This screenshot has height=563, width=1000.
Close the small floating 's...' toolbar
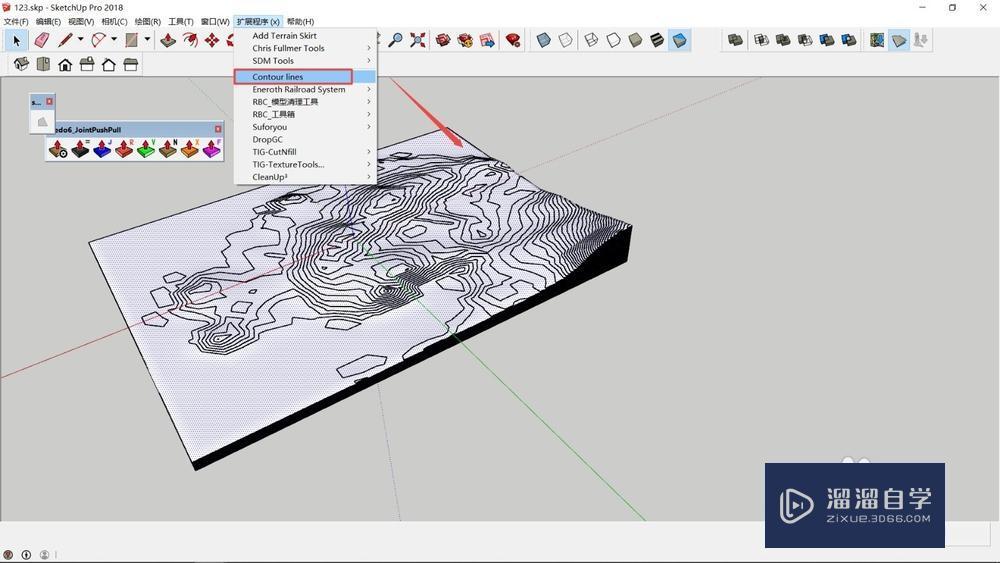(50, 101)
